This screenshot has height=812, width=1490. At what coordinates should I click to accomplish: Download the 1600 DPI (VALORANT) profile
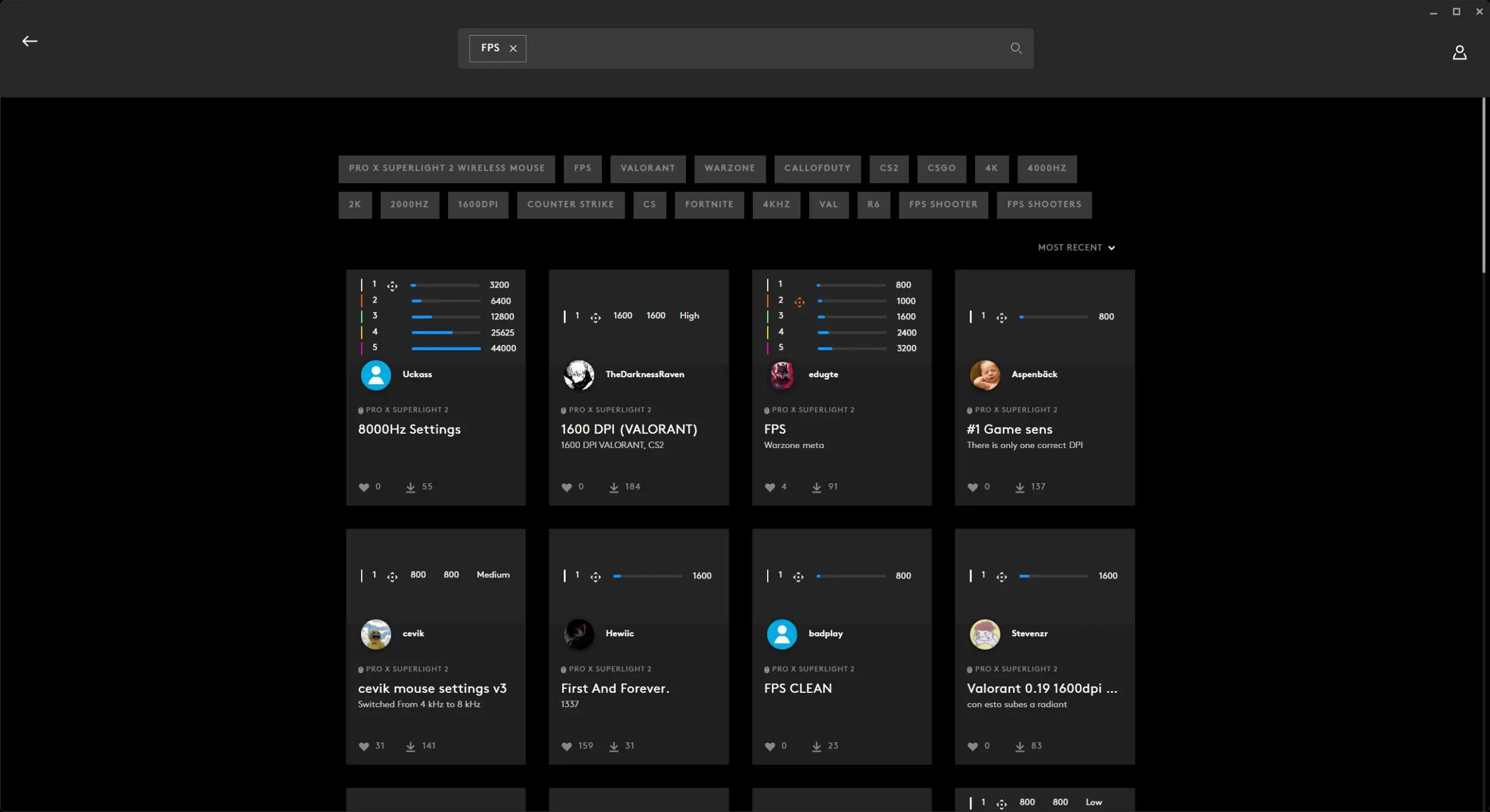click(x=614, y=487)
